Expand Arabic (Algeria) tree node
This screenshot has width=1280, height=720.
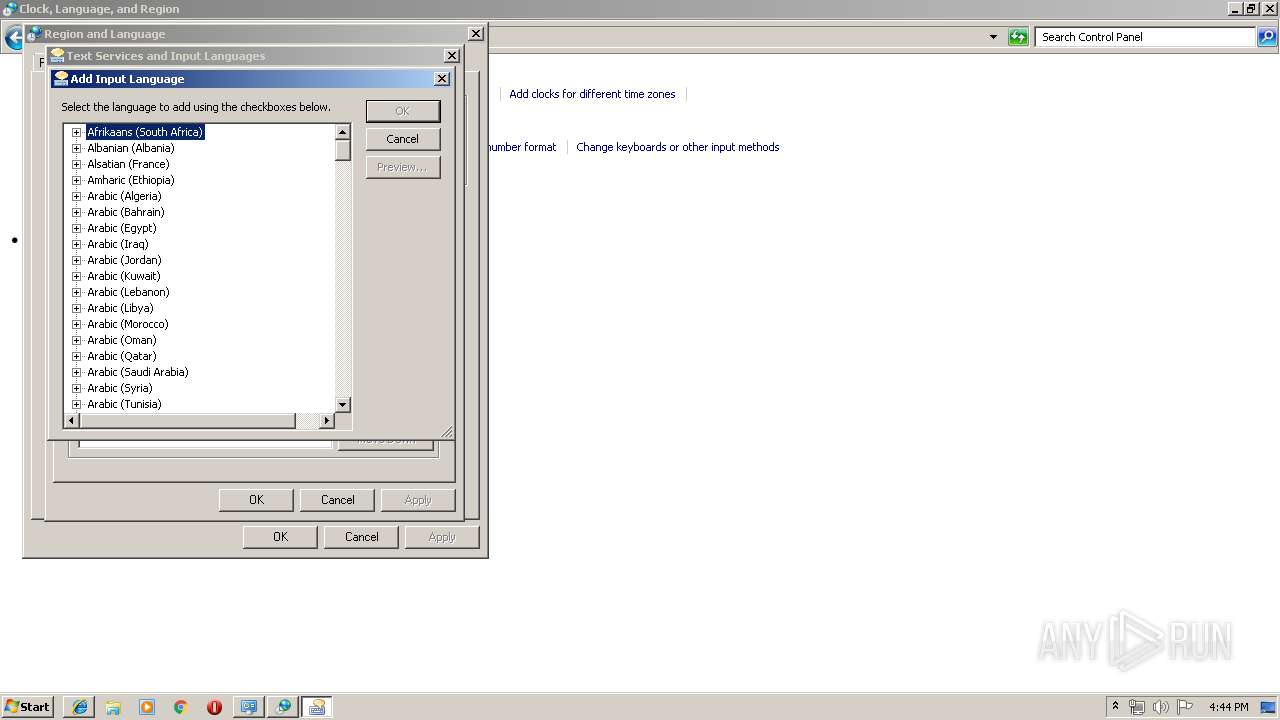(x=76, y=196)
